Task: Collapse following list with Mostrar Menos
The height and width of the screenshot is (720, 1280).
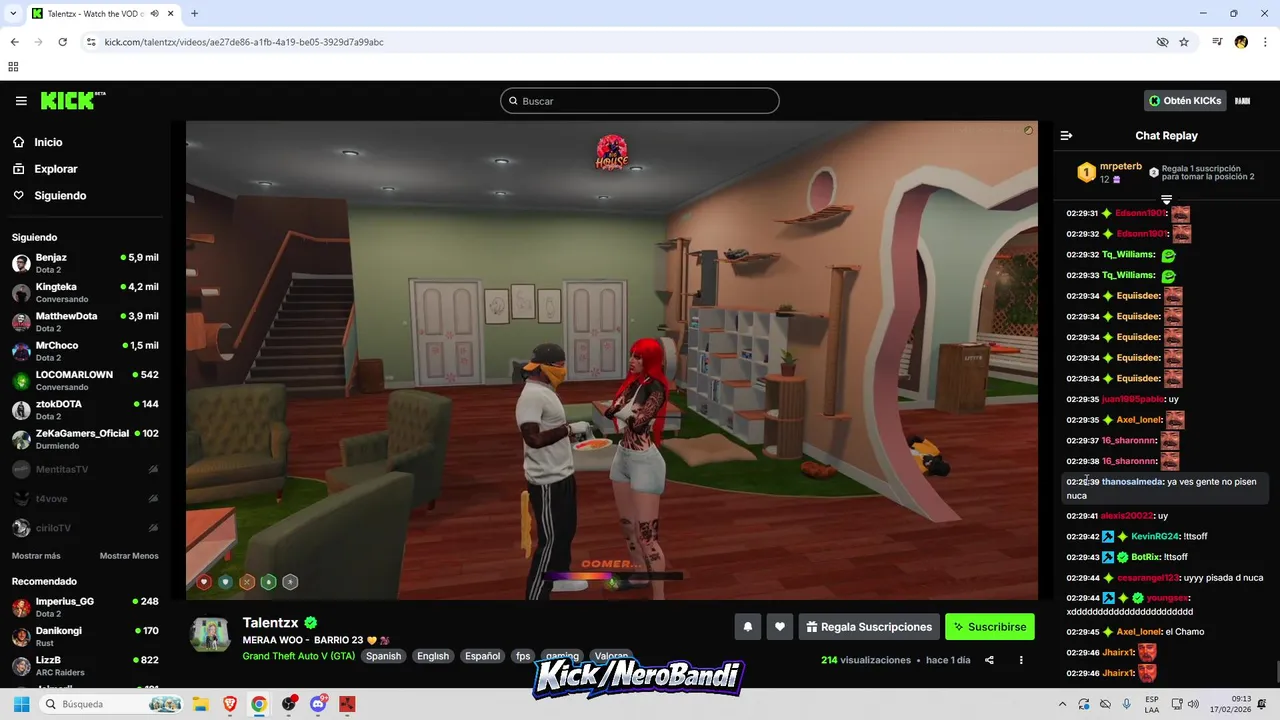Action: [129, 556]
